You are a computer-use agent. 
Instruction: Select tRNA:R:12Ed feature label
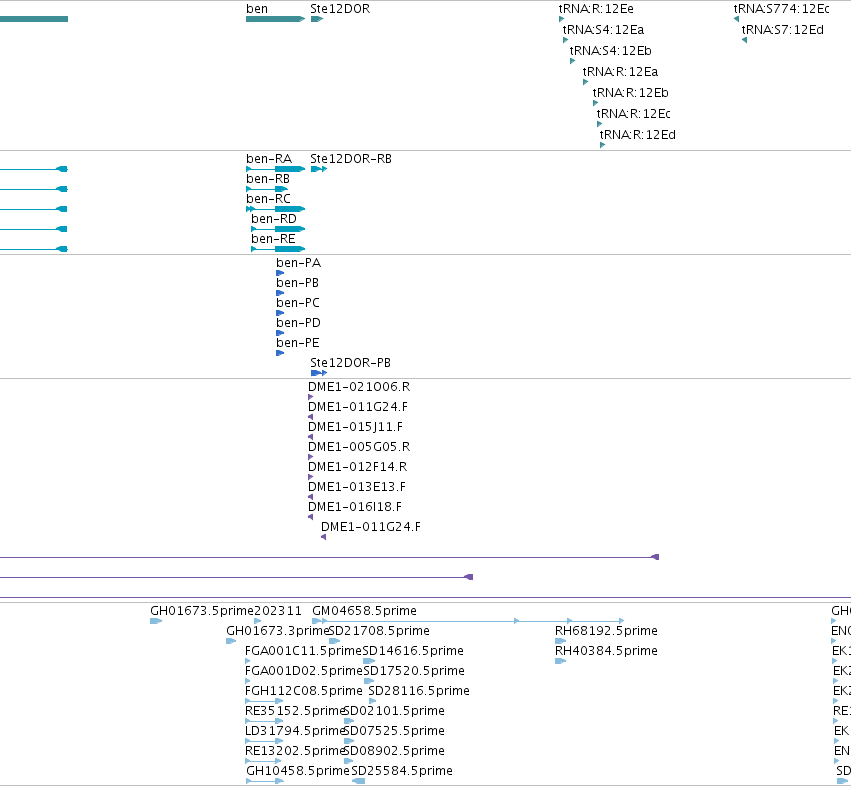pos(637,135)
